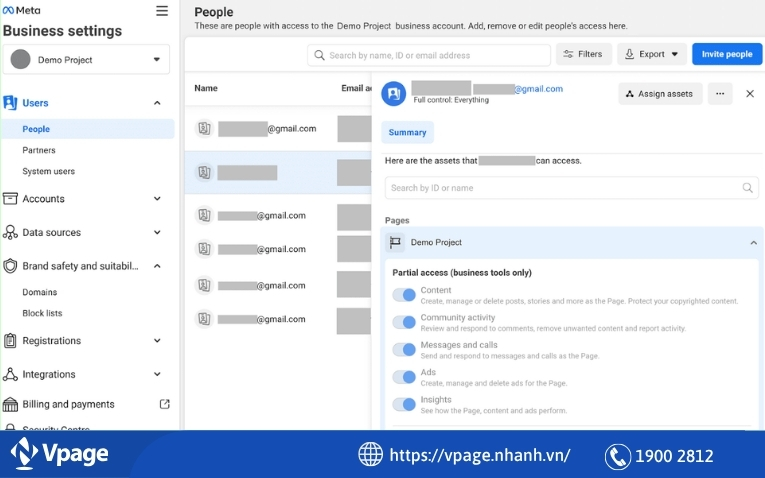The image size is (765, 478).
Task: Open the Demo Project account dropdown
Action: click(86, 60)
